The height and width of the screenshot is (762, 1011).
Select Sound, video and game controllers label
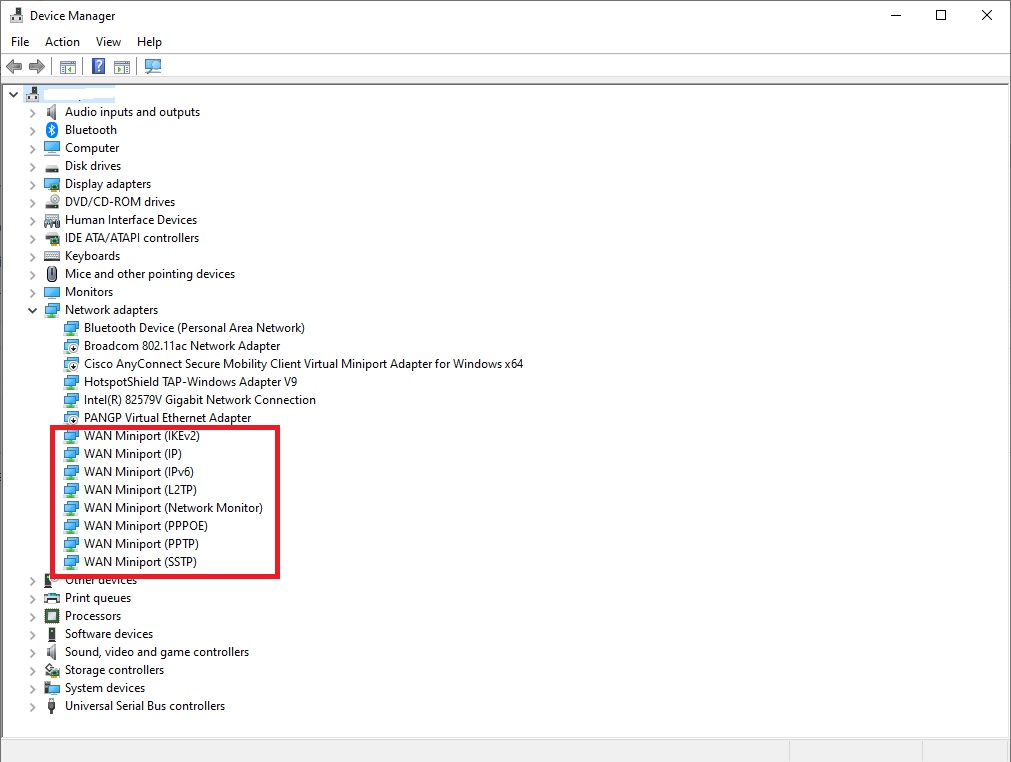pos(157,652)
